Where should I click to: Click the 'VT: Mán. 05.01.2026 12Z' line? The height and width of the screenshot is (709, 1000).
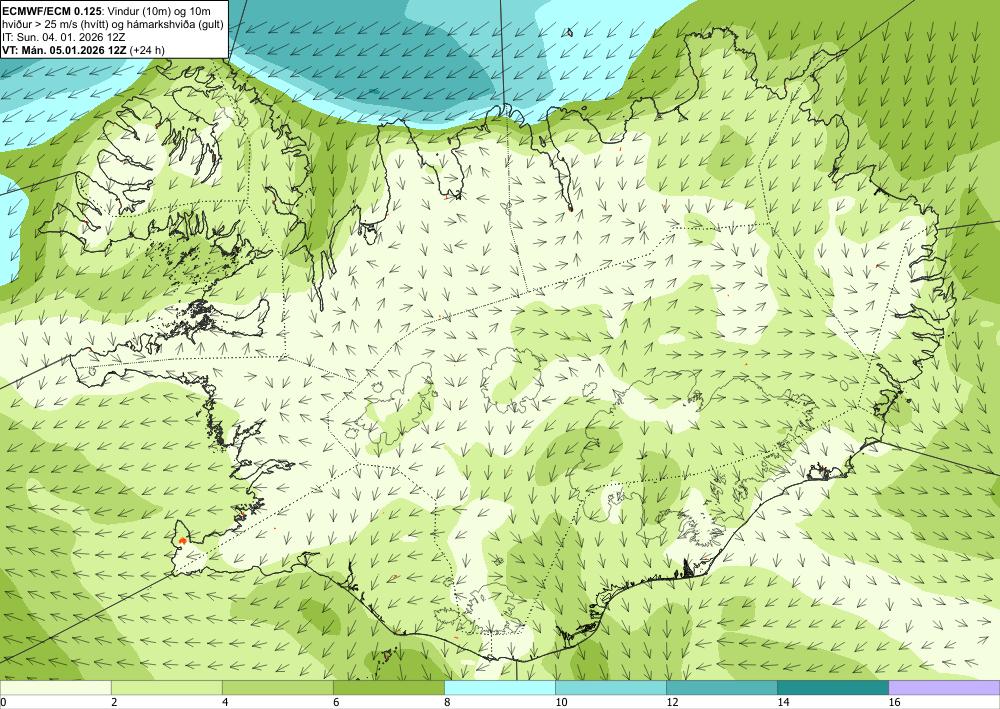tap(64, 49)
